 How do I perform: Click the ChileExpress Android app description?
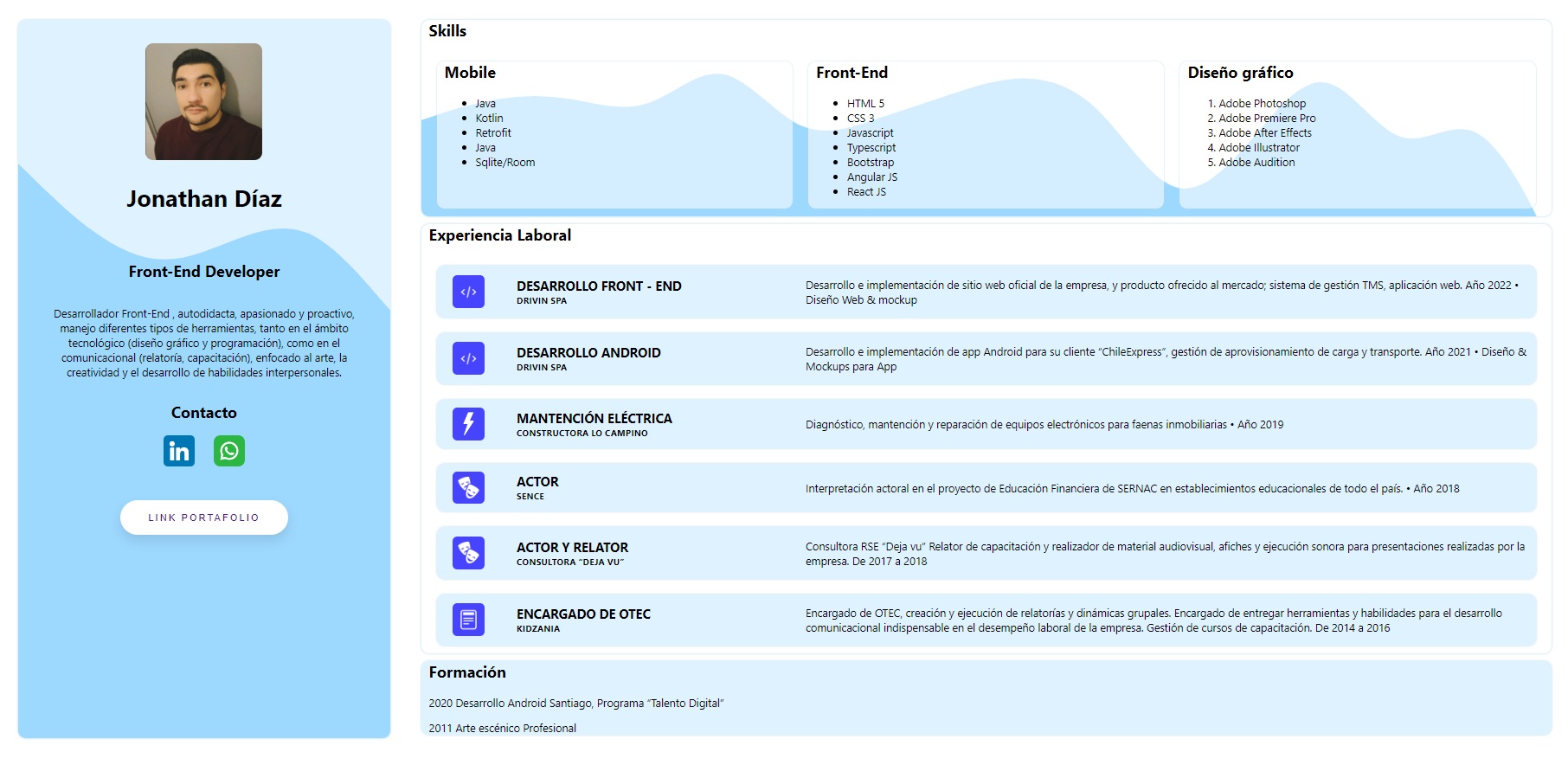[x=1166, y=359]
